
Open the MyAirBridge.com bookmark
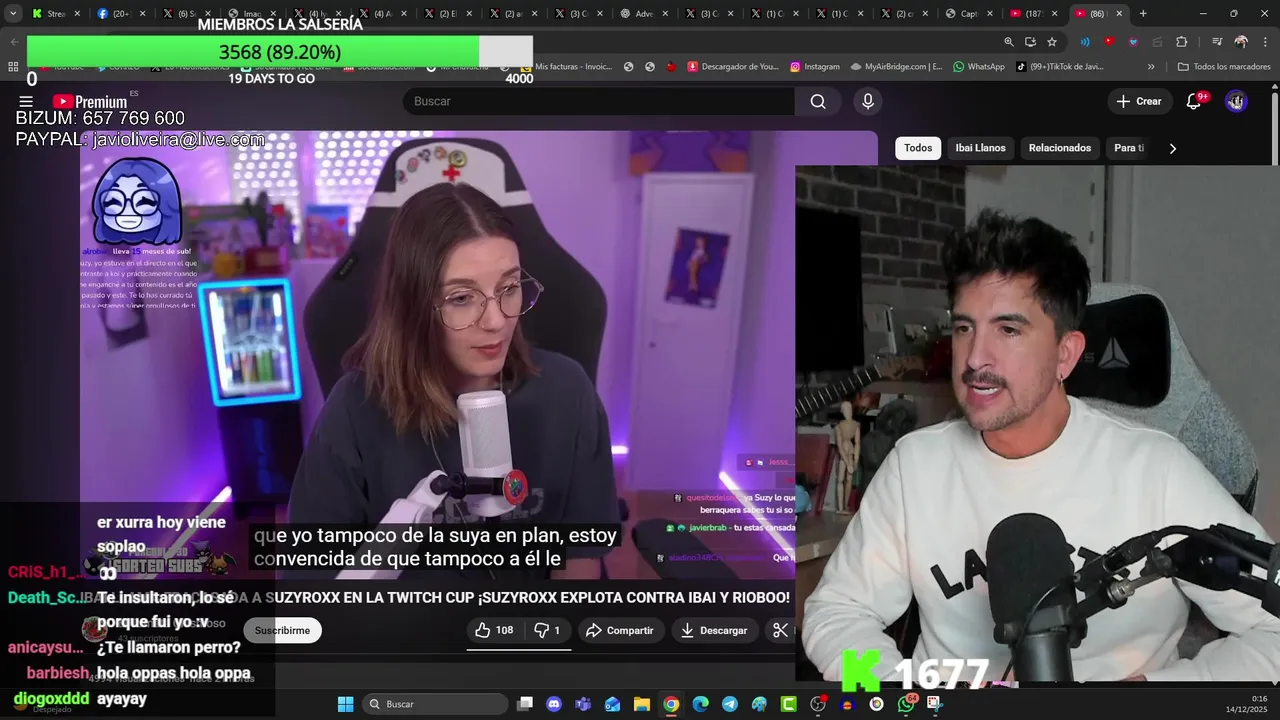coord(896,67)
